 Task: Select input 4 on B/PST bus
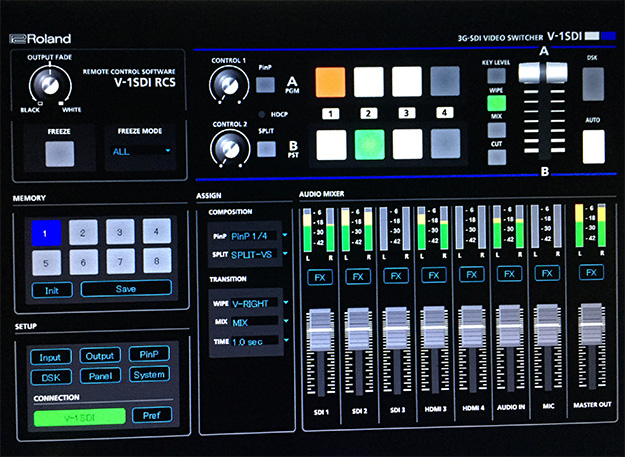click(446, 143)
